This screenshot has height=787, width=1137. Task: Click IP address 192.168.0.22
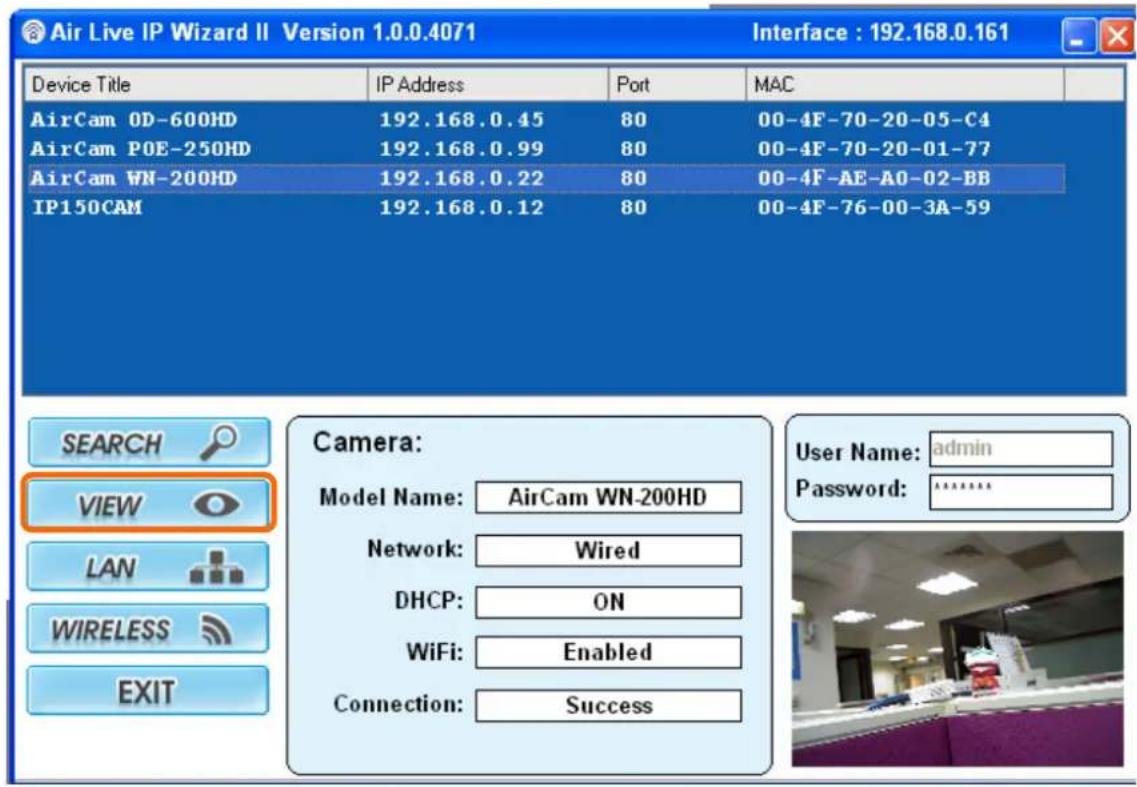coord(462,178)
